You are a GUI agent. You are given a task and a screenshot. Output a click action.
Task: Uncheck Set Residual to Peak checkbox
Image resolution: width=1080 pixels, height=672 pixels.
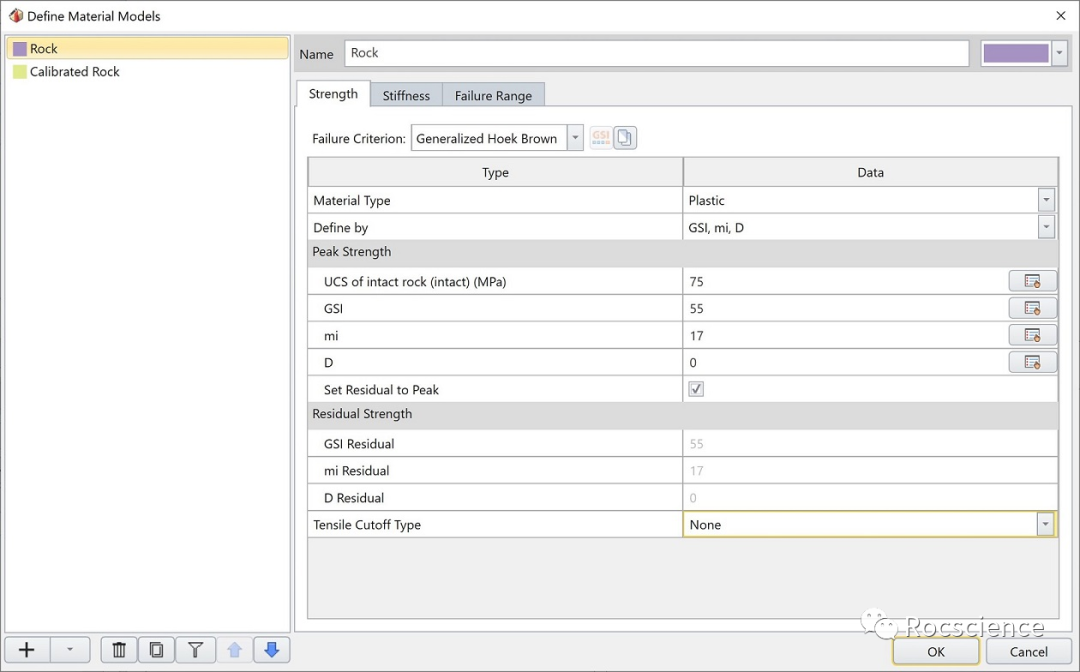(696, 390)
